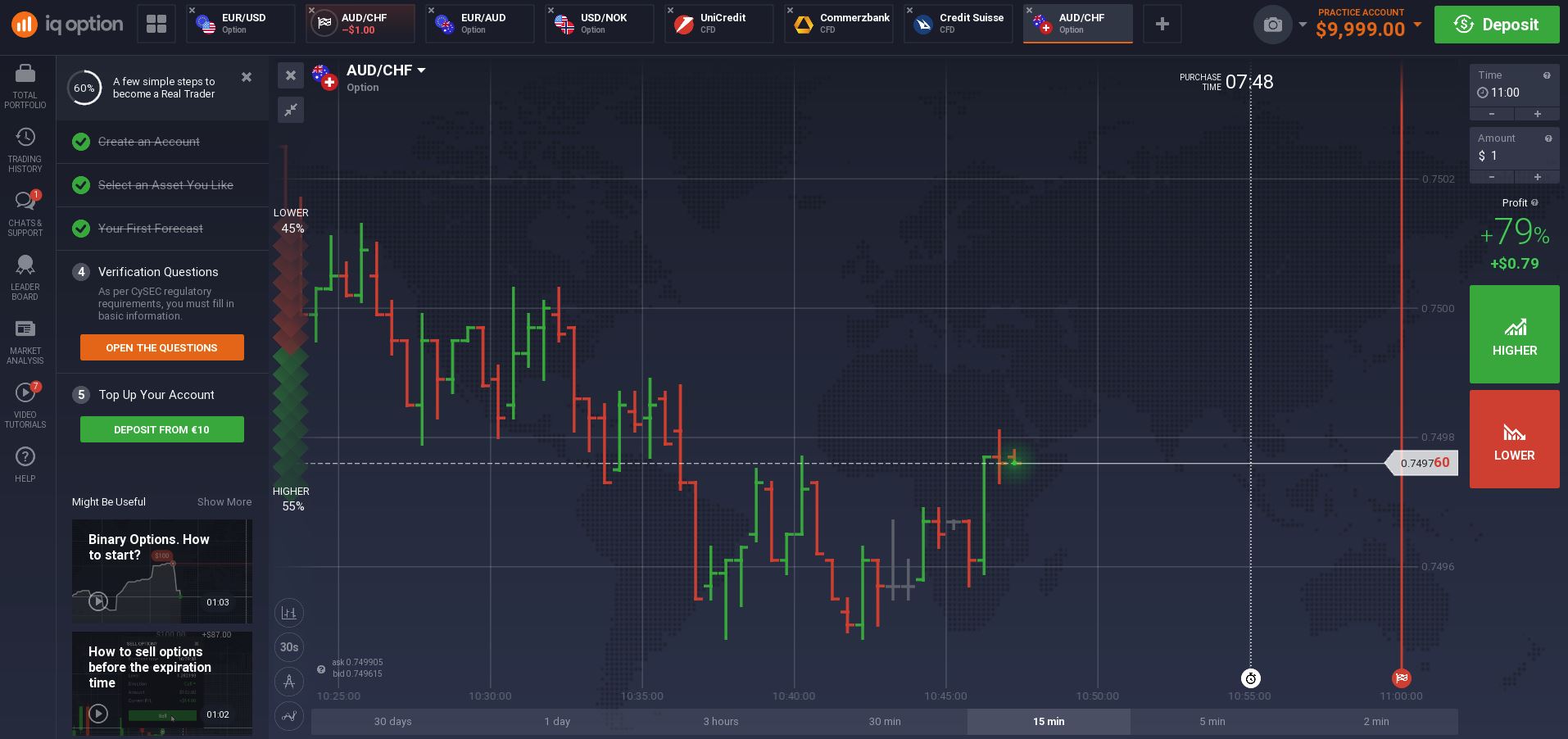This screenshot has width=1568, height=739.
Task: Select the 5 min timeframe
Action: 1212,722
